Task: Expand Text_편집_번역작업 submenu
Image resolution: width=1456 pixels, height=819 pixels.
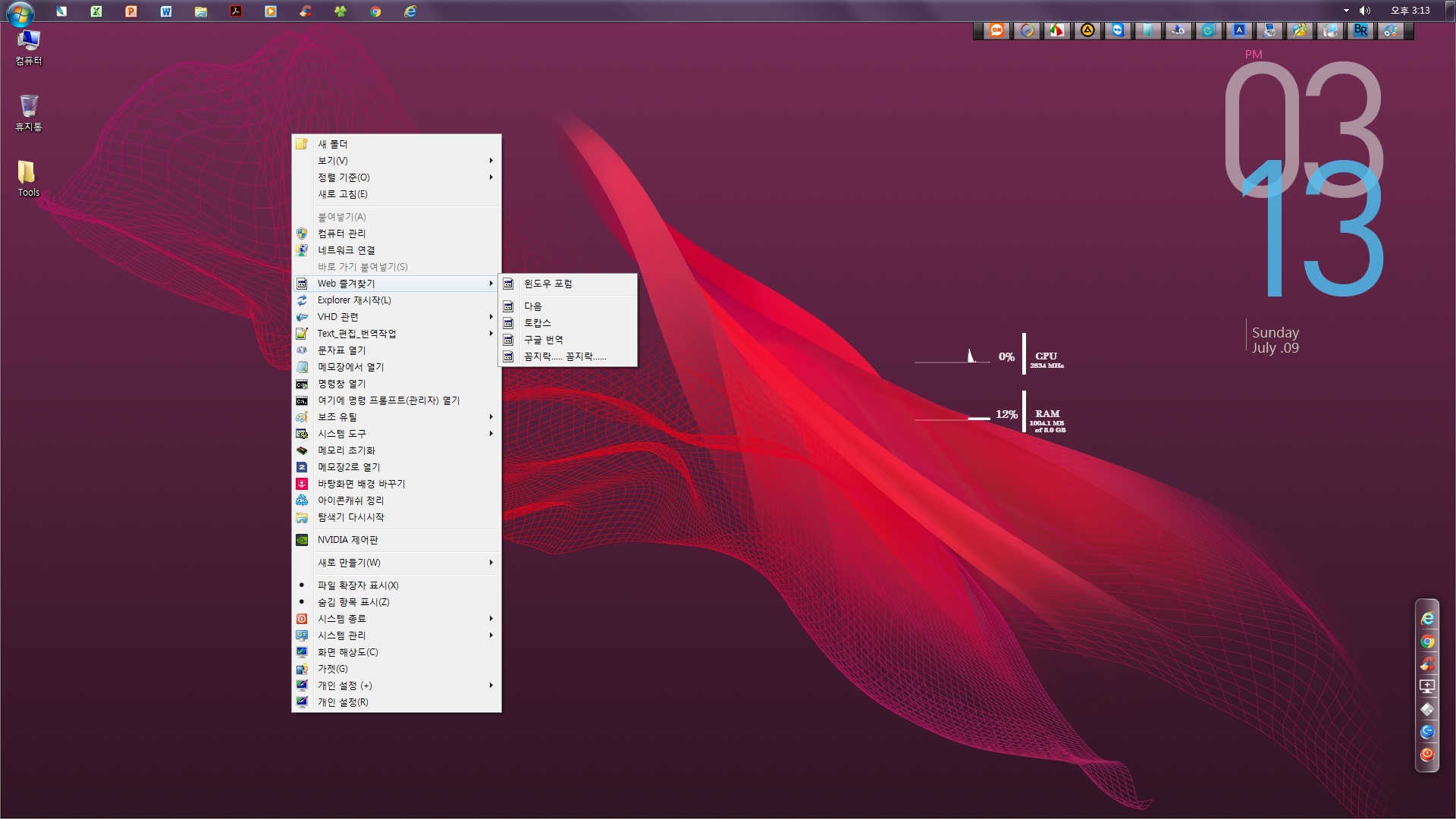Action: click(397, 334)
